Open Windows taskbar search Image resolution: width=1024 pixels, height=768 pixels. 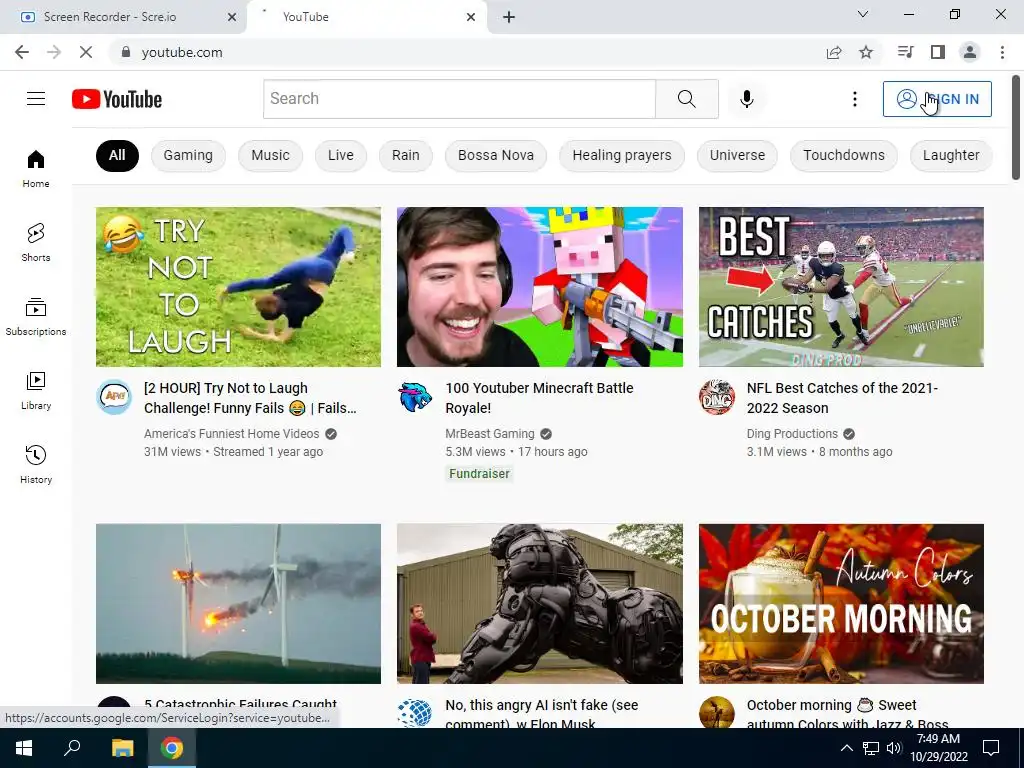pyautogui.click(x=72, y=748)
